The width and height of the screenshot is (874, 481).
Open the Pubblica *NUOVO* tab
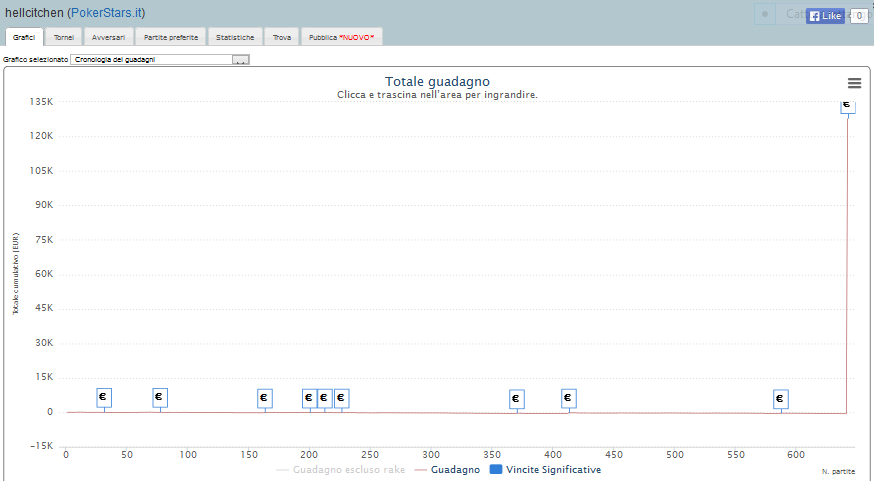click(341, 37)
